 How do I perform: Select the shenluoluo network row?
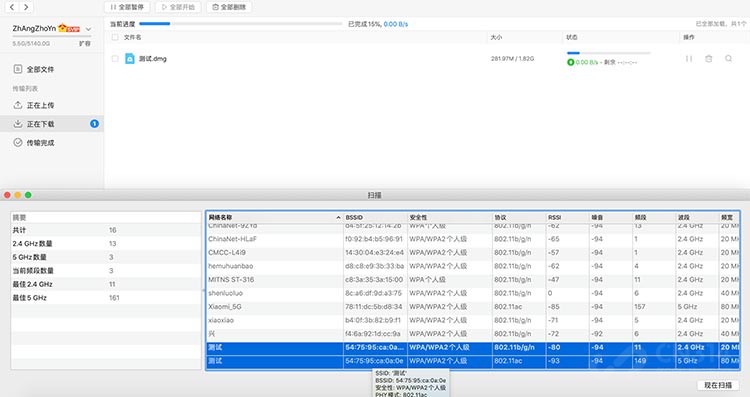click(x=473, y=293)
